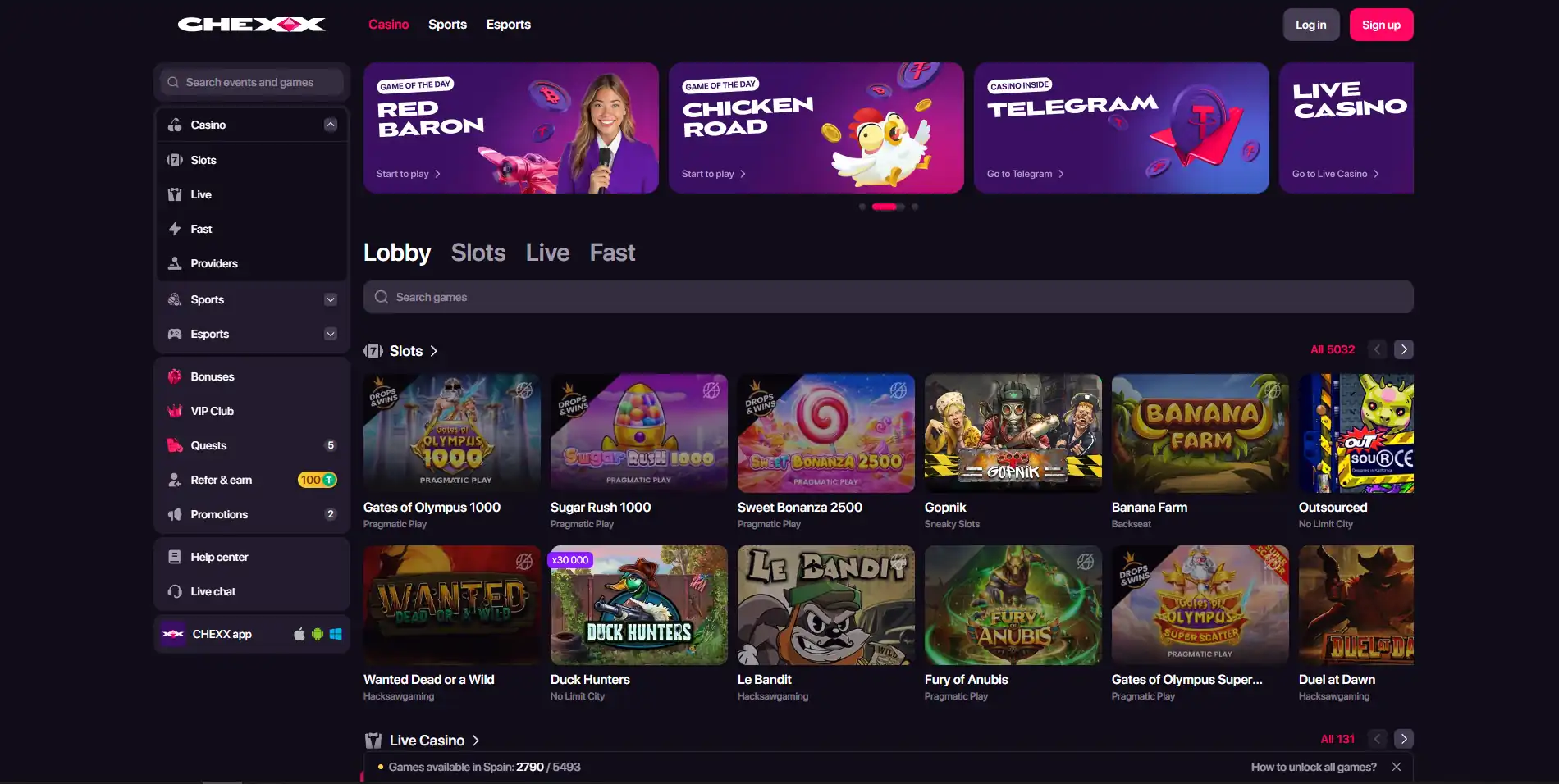Image resolution: width=1559 pixels, height=784 pixels.
Task: Expand the Esports sidebar section
Action: (x=331, y=334)
